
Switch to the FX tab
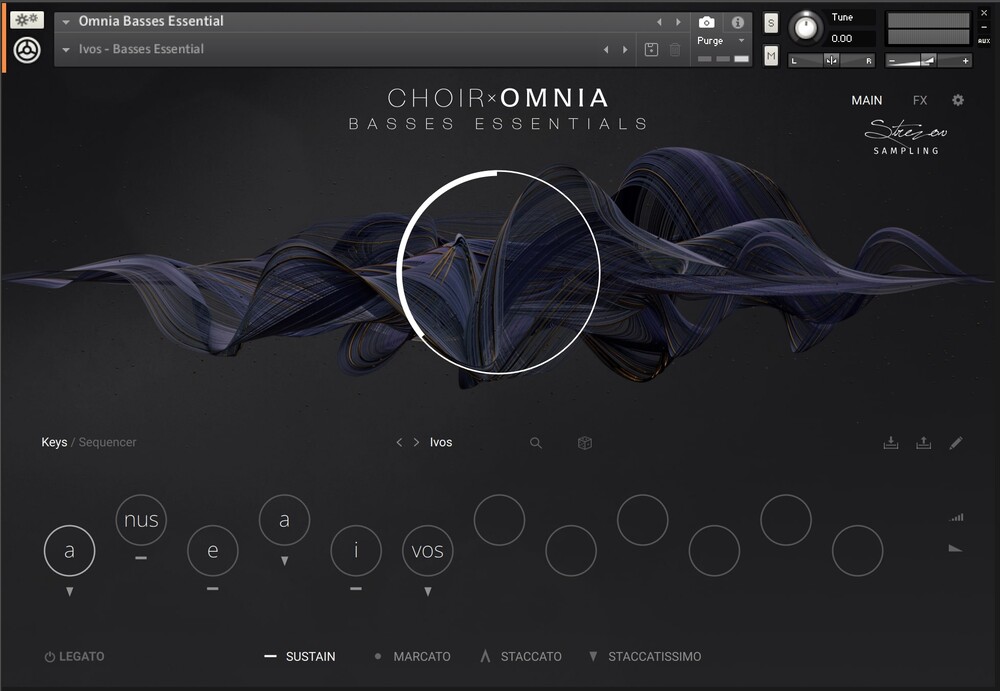pyautogui.click(x=919, y=100)
